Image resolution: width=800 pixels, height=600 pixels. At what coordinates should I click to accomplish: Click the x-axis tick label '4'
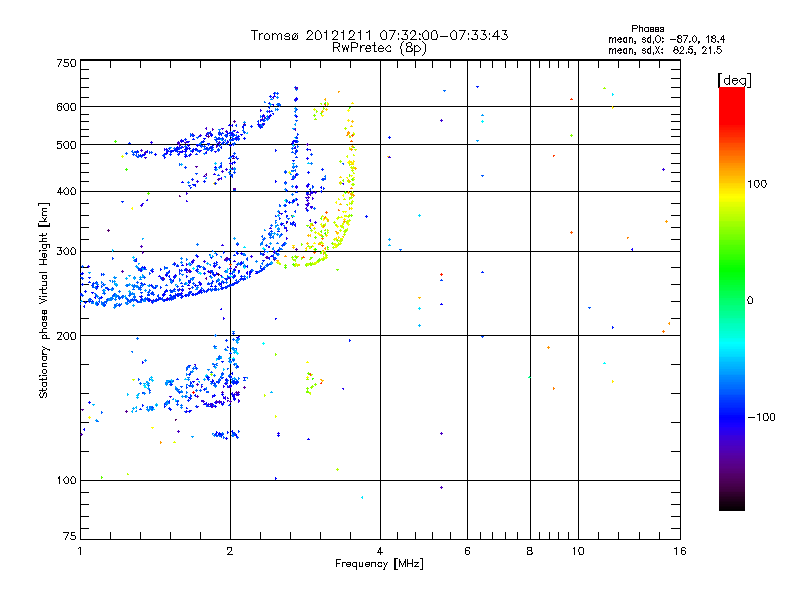click(380, 551)
